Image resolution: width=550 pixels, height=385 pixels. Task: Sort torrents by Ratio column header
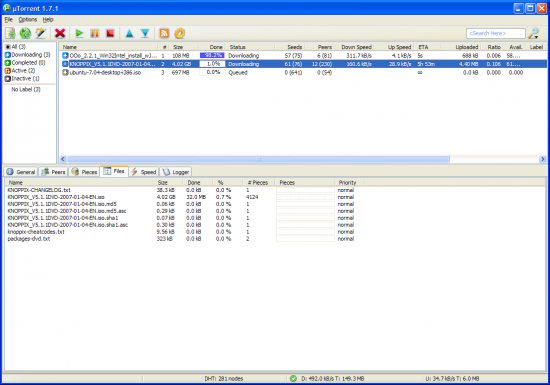coord(492,47)
